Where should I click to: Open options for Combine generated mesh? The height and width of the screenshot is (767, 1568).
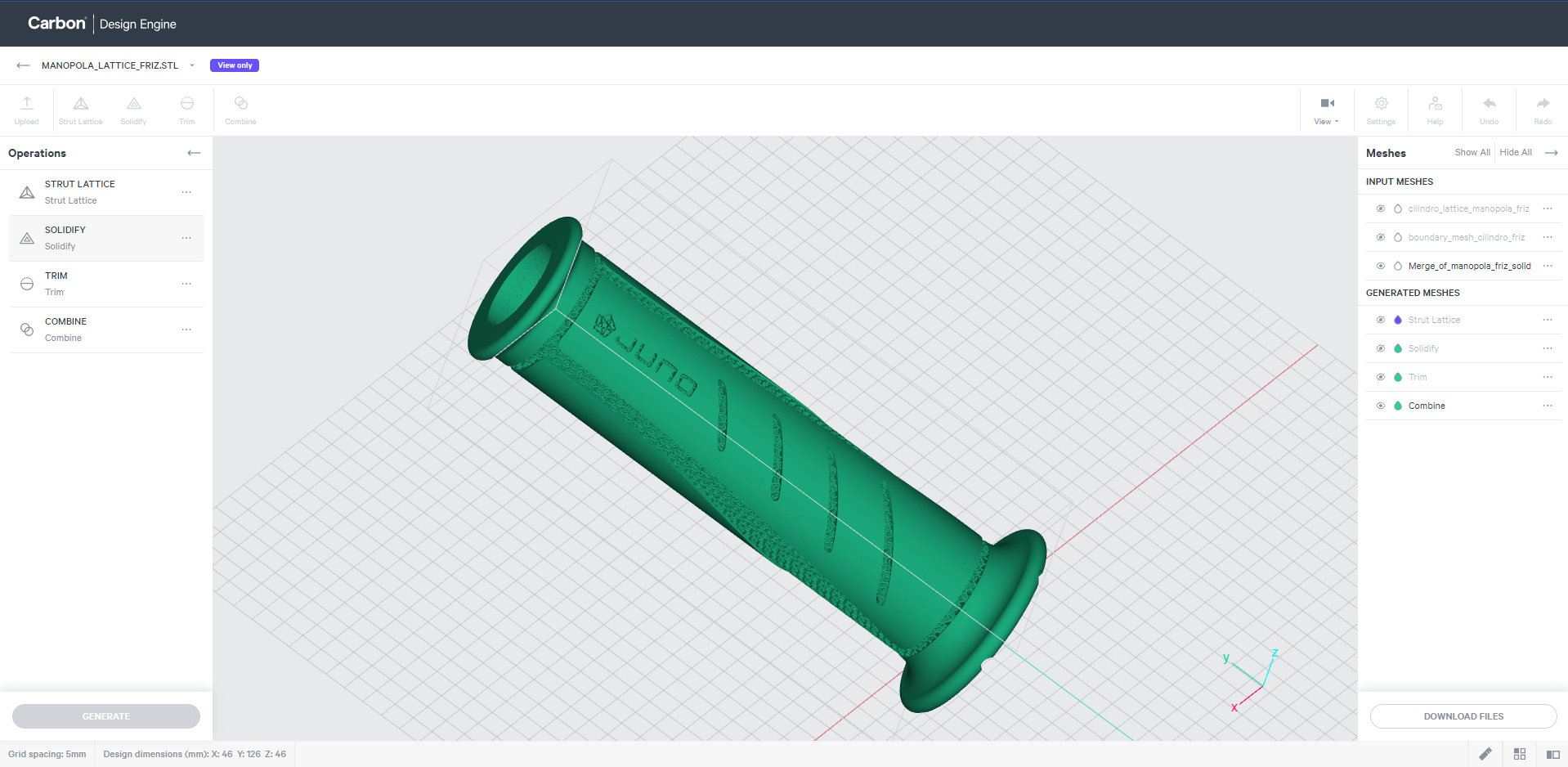coord(1548,406)
